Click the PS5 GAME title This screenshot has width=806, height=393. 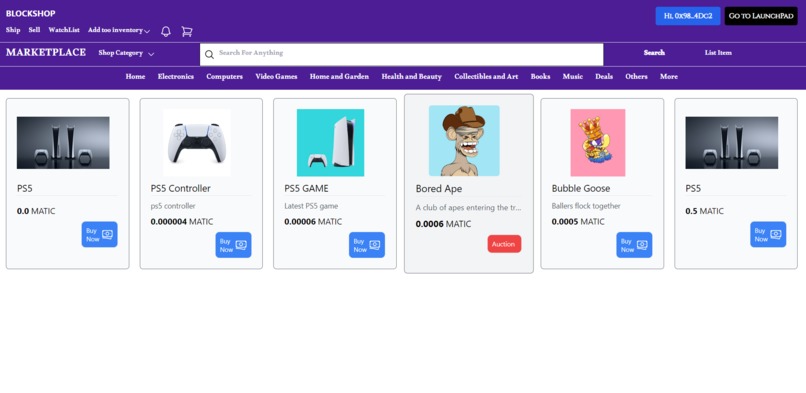coord(306,189)
